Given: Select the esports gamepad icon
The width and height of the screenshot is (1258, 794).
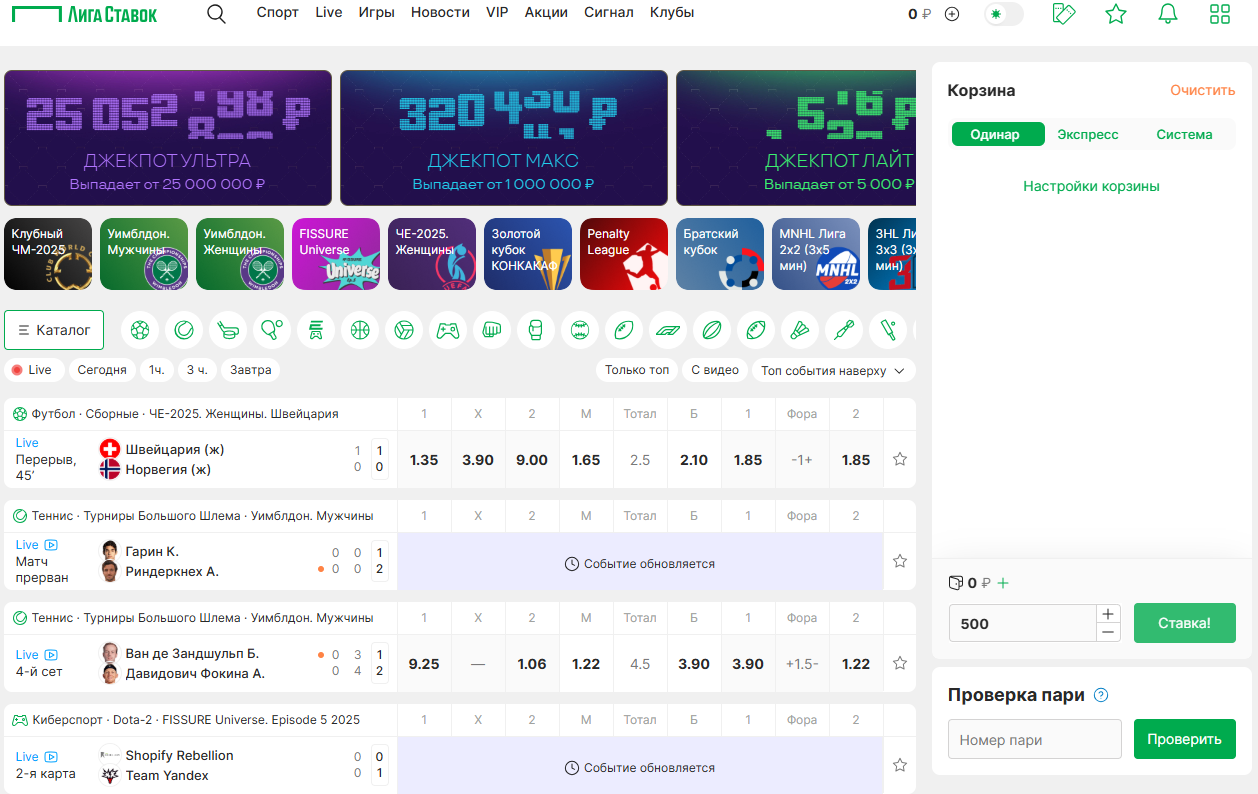Looking at the screenshot, I should tap(448, 329).
